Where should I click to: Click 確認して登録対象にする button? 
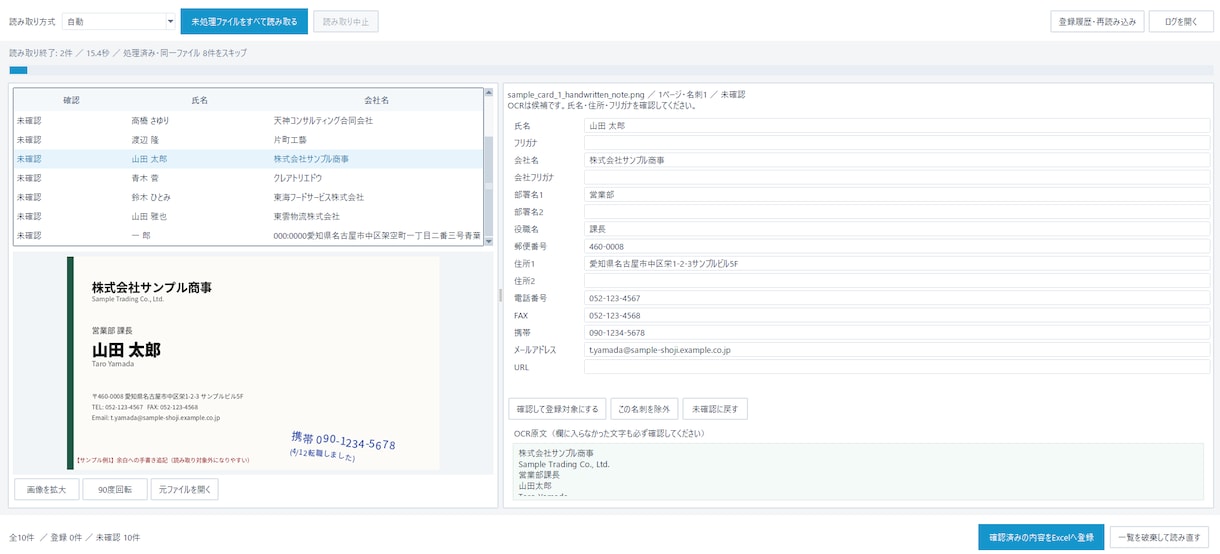(557, 409)
